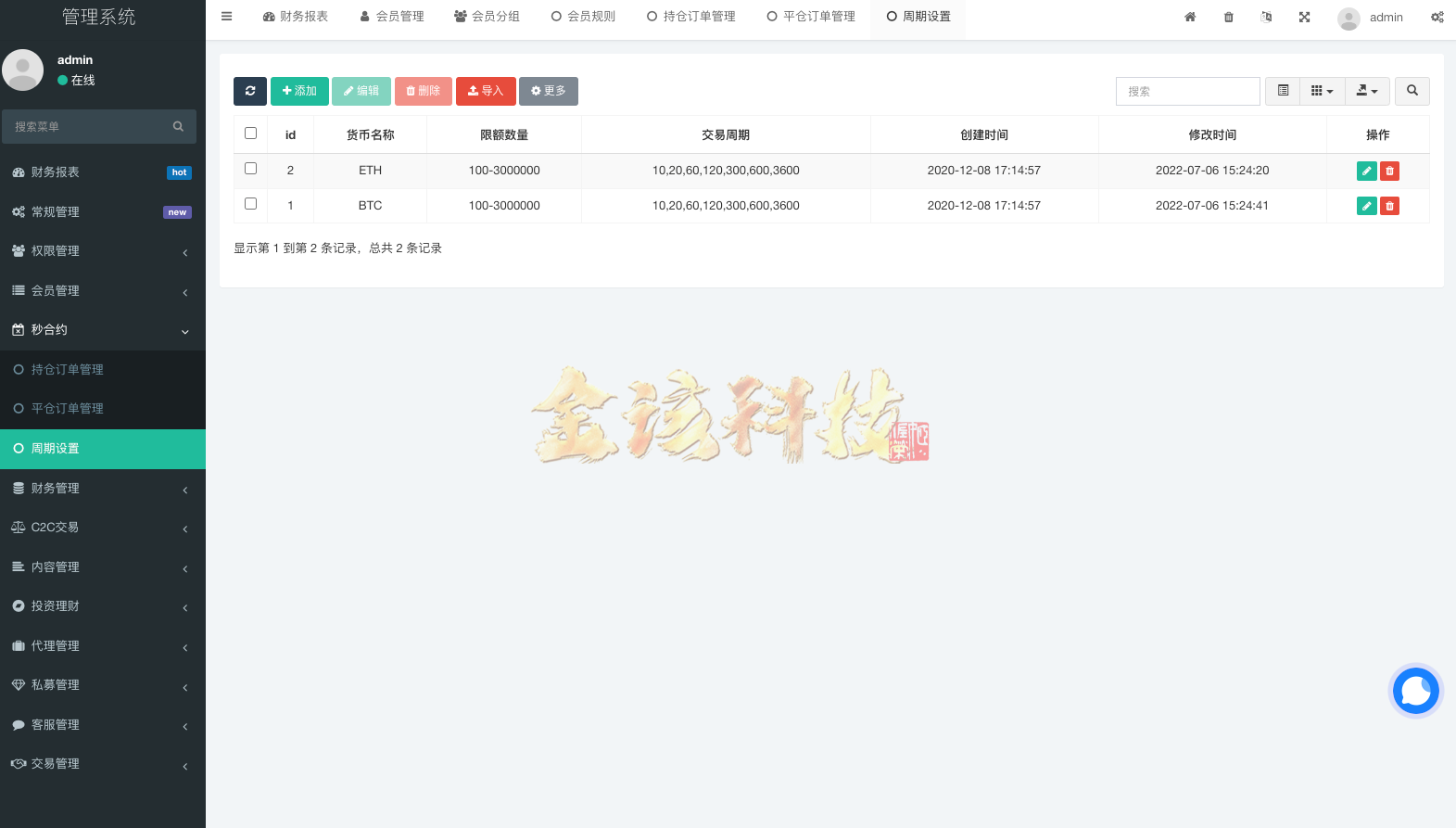Toggle sidebar with hamburger menu icon
This screenshot has width=1456, height=828.
tap(226, 16)
